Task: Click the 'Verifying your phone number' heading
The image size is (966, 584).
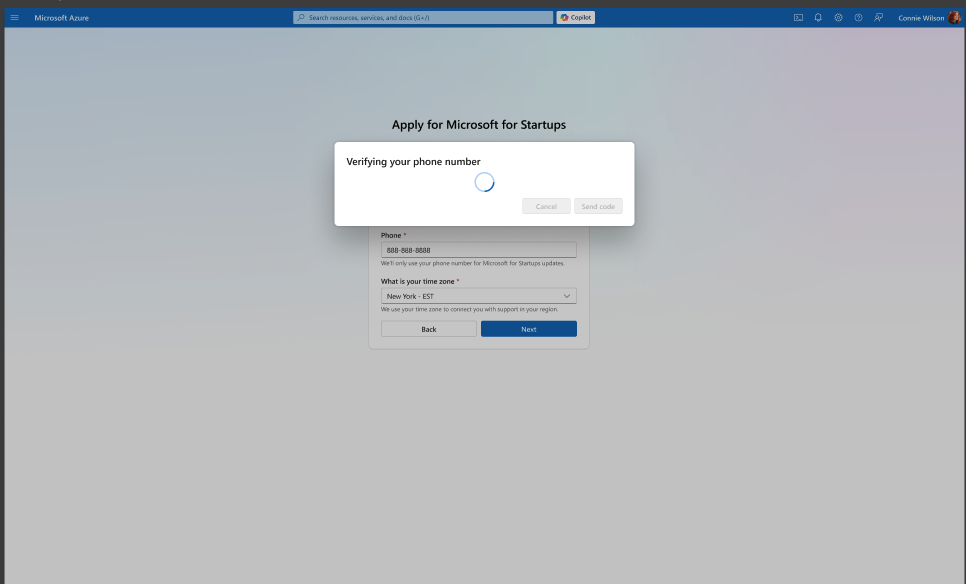Action: 413,161
